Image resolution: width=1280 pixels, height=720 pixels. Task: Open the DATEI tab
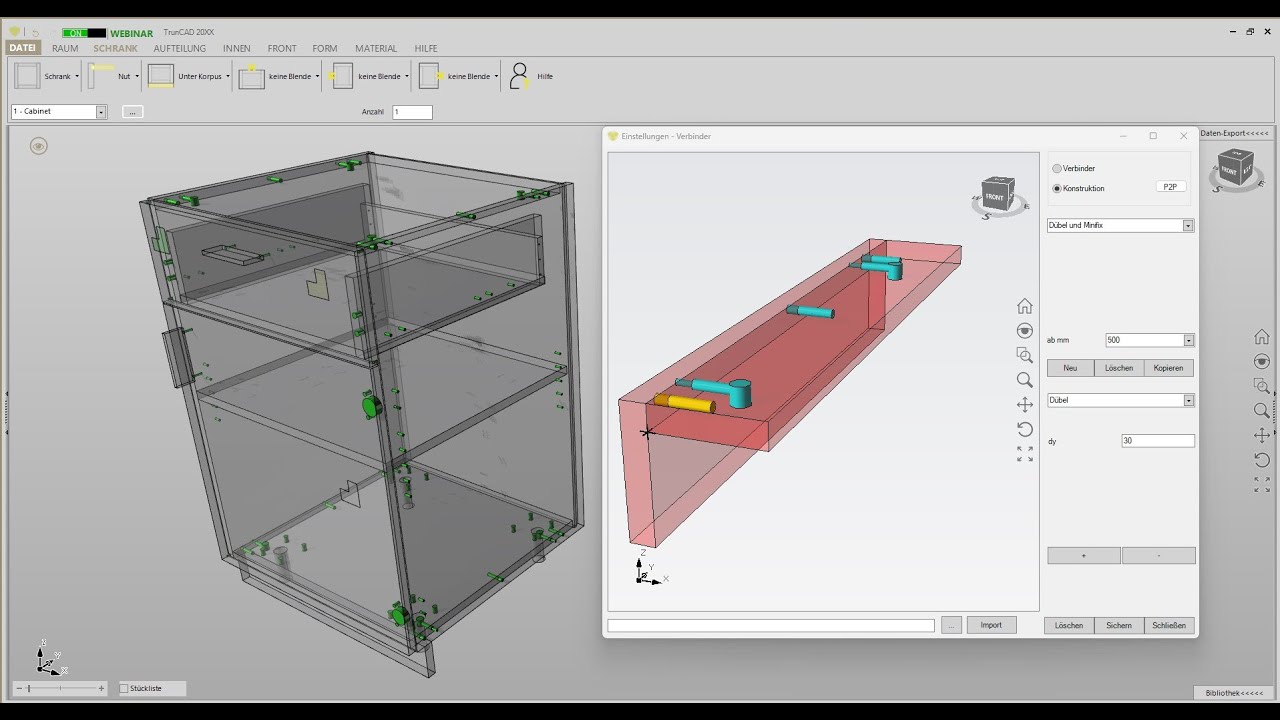(22, 48)
